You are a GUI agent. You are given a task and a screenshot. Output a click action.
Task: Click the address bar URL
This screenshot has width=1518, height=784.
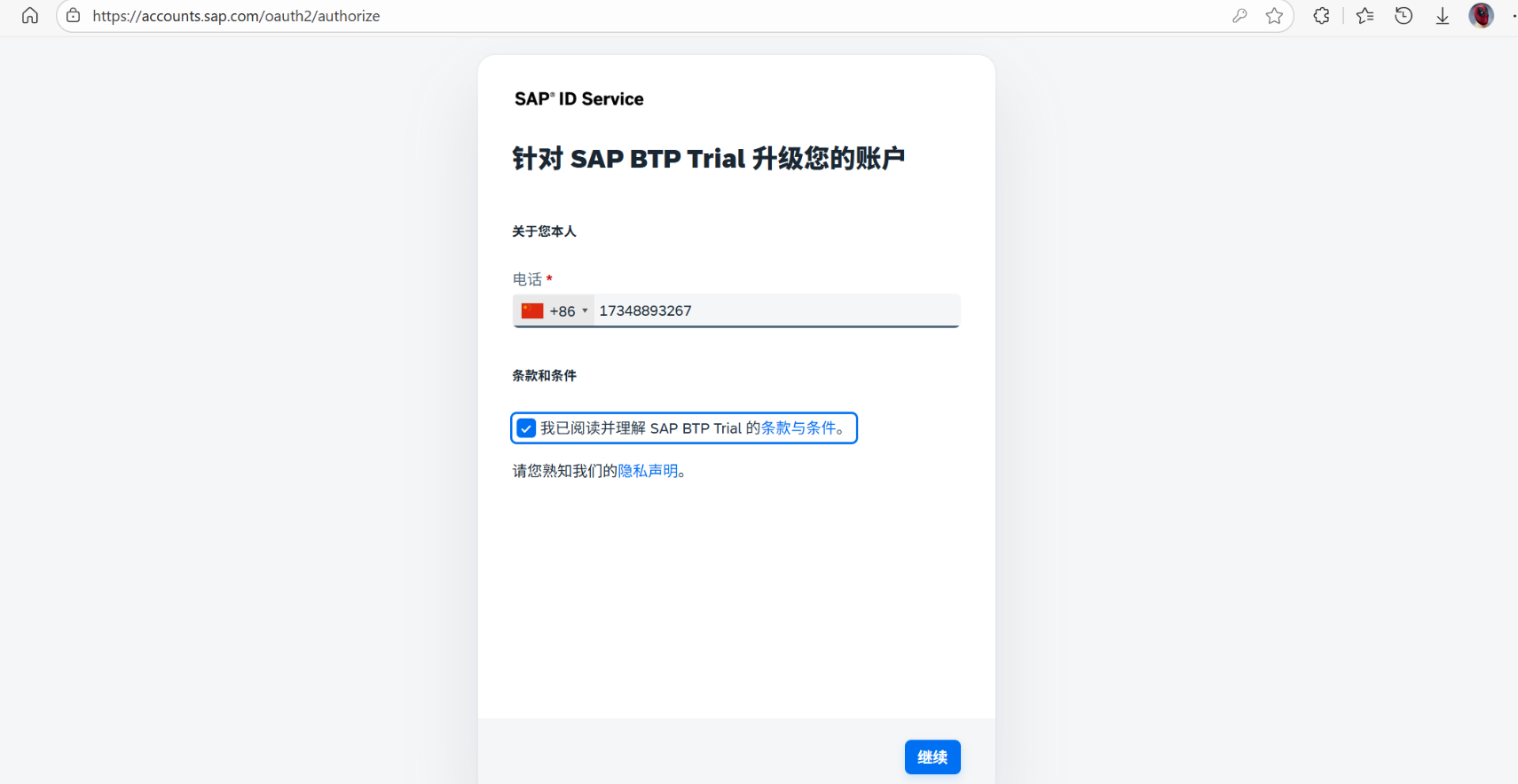pyautogui.click(x=236, y=16)
